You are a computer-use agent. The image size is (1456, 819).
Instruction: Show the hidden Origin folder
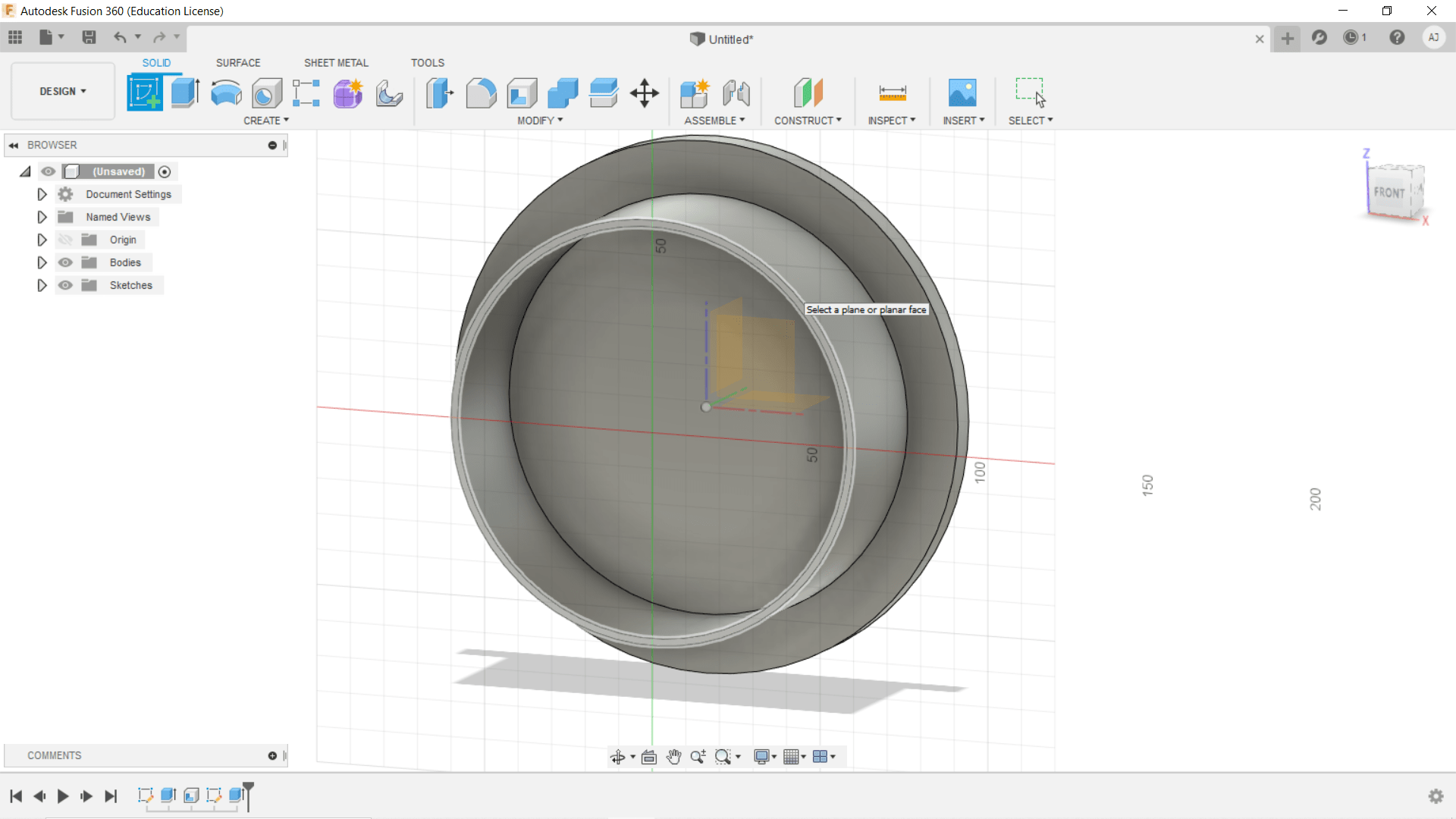point(66,240)
